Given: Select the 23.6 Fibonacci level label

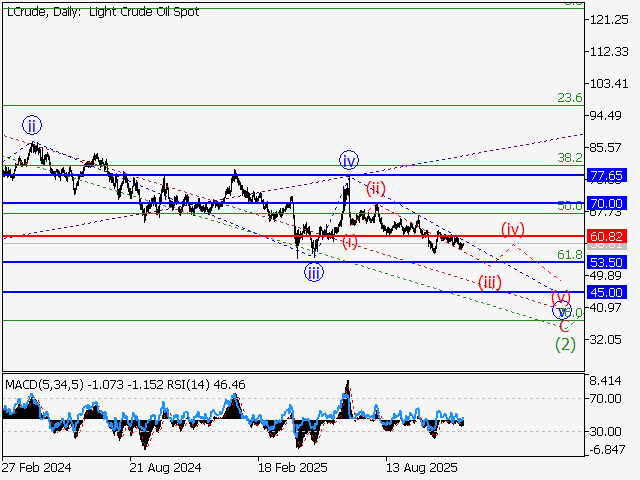Looking at the screenshot, I should tap(569, 98).
